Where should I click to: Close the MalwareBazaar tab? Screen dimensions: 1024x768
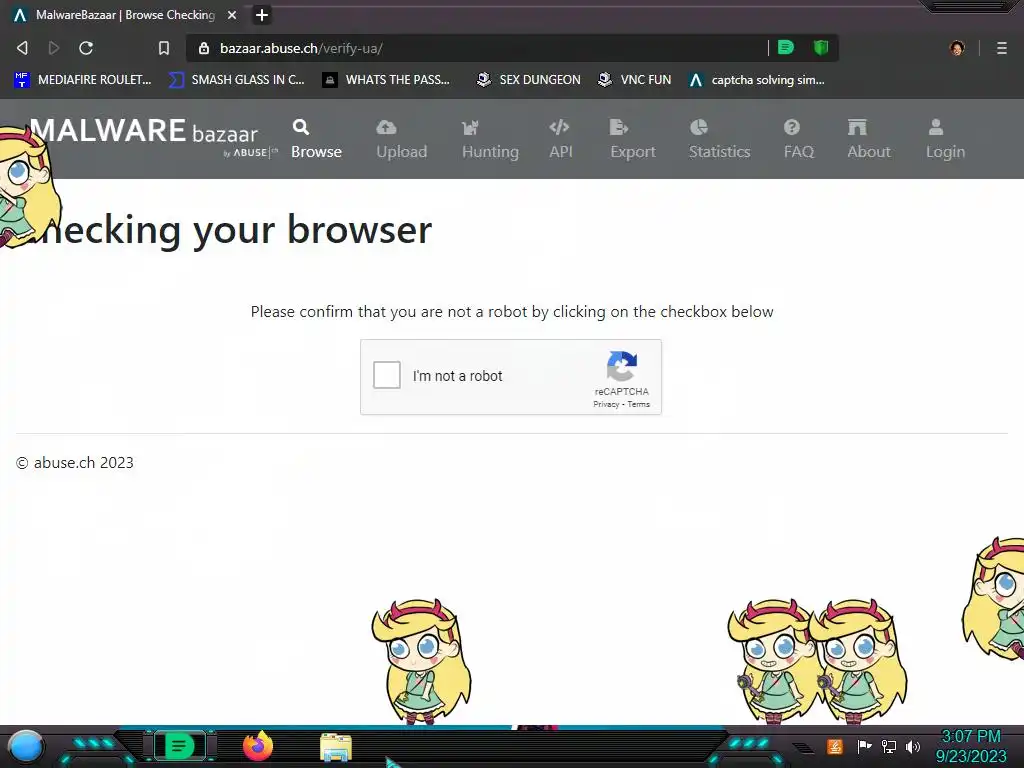pyautogui.click(x=232, y=14)
